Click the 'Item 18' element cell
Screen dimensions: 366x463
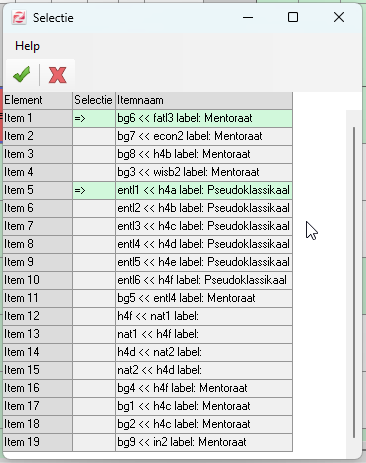(38, 424)
